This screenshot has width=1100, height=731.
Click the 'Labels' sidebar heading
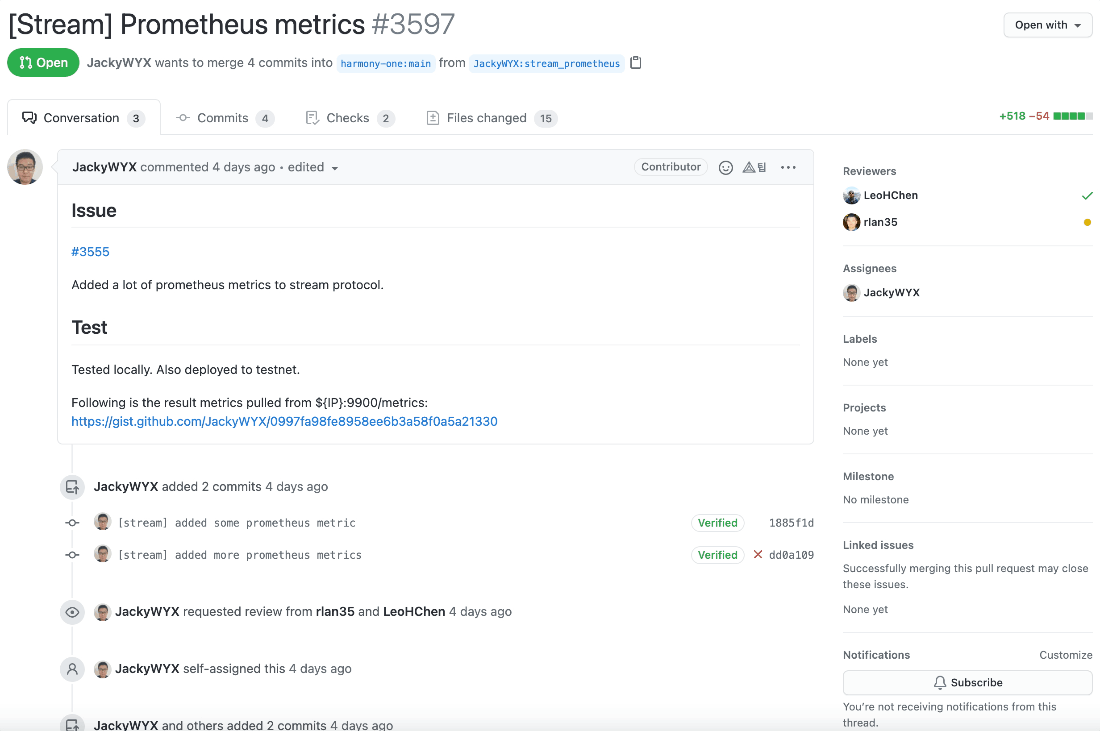[x=860, y=339]
